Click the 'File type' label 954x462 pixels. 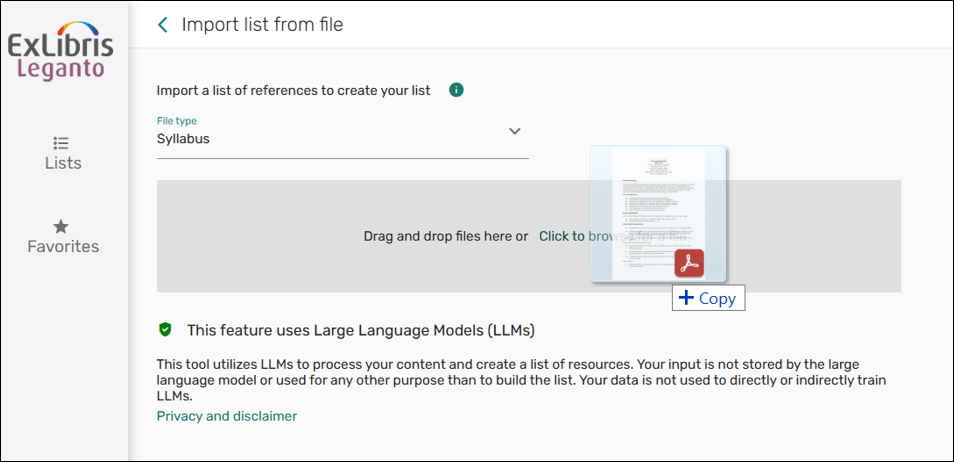coord(176,121)
